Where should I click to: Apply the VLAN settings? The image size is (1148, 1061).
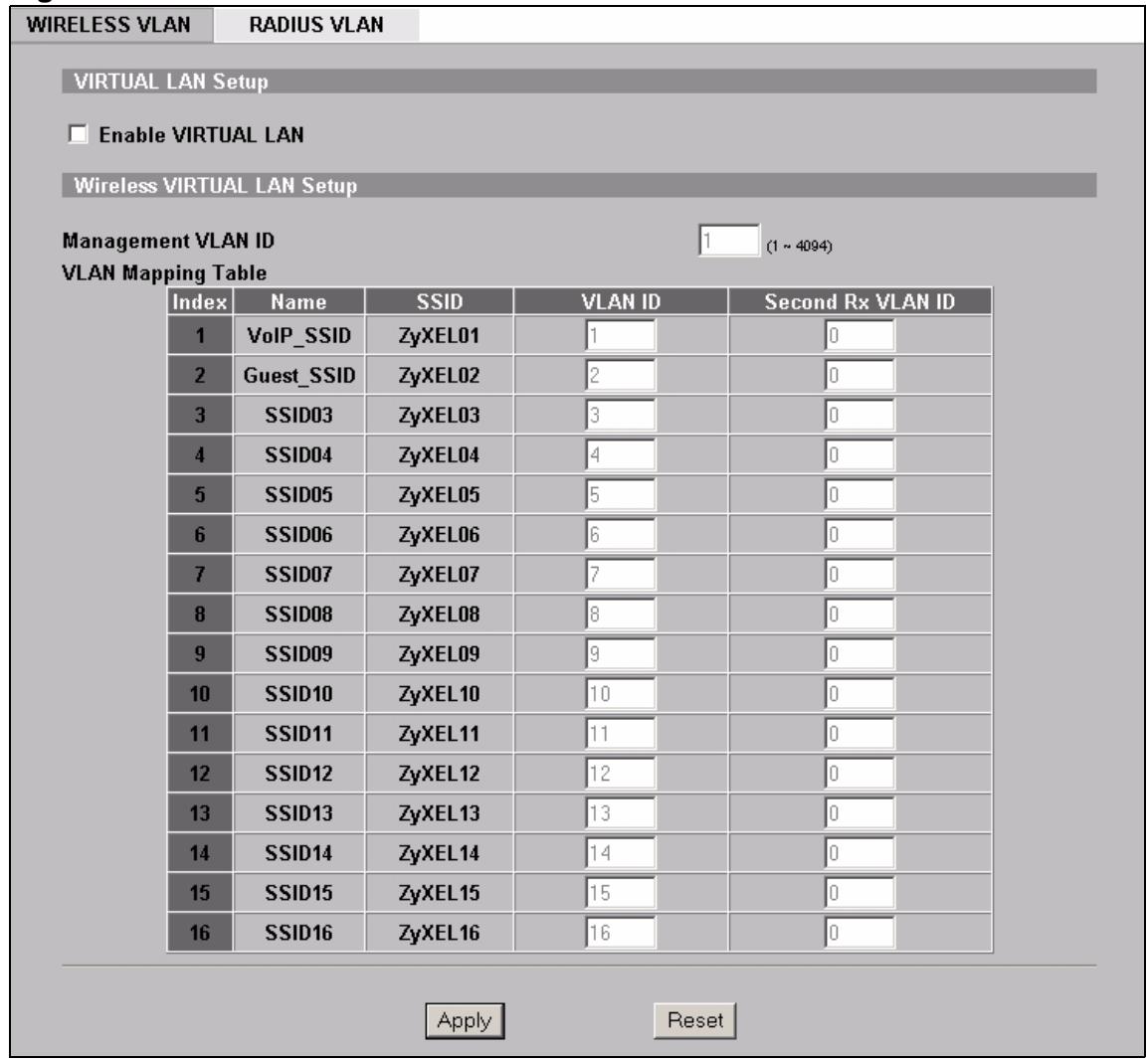pyautogui.click(x=465, y=1021)
